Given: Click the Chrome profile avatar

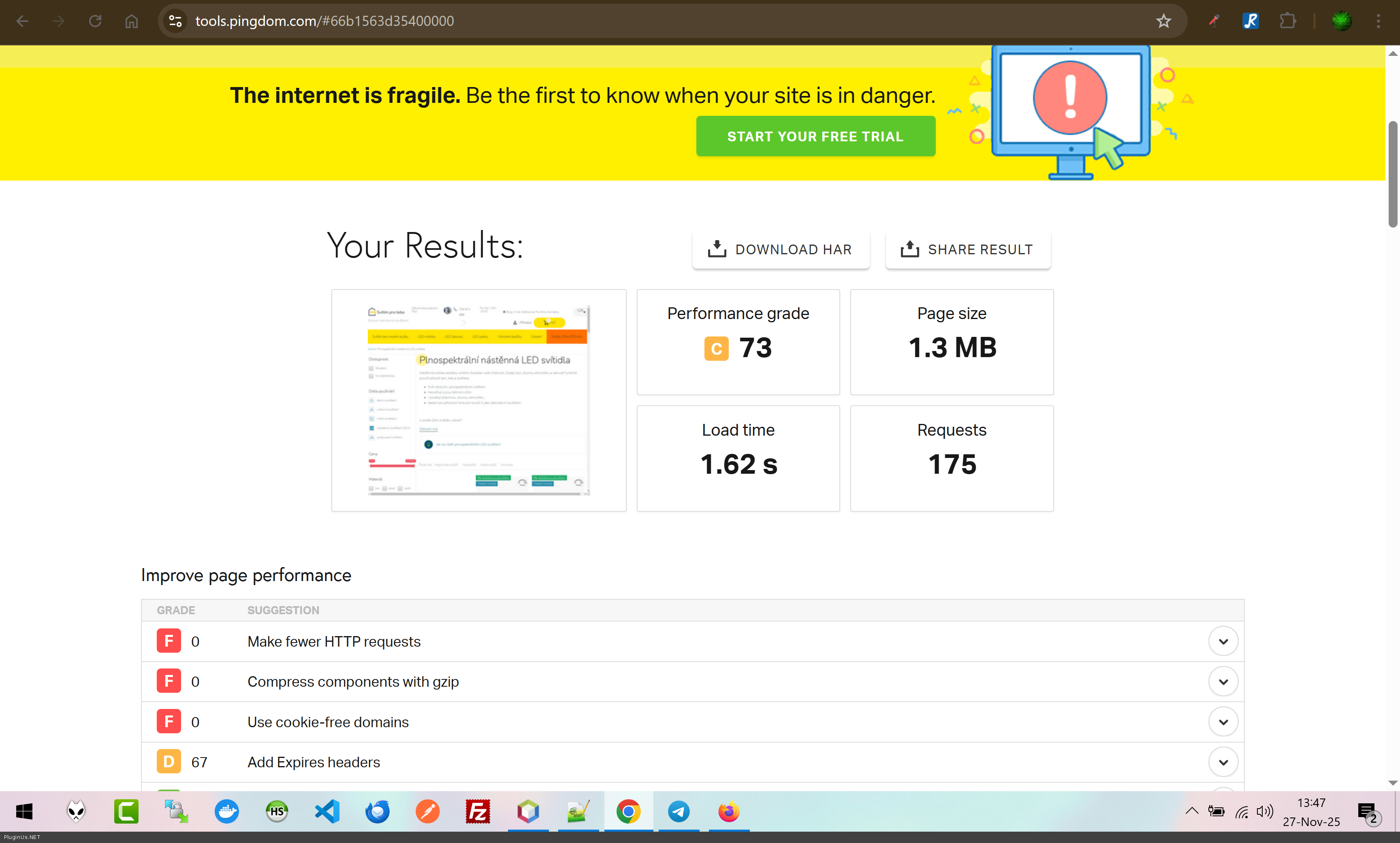Looking at the screenshot, I should (1342, 21).
